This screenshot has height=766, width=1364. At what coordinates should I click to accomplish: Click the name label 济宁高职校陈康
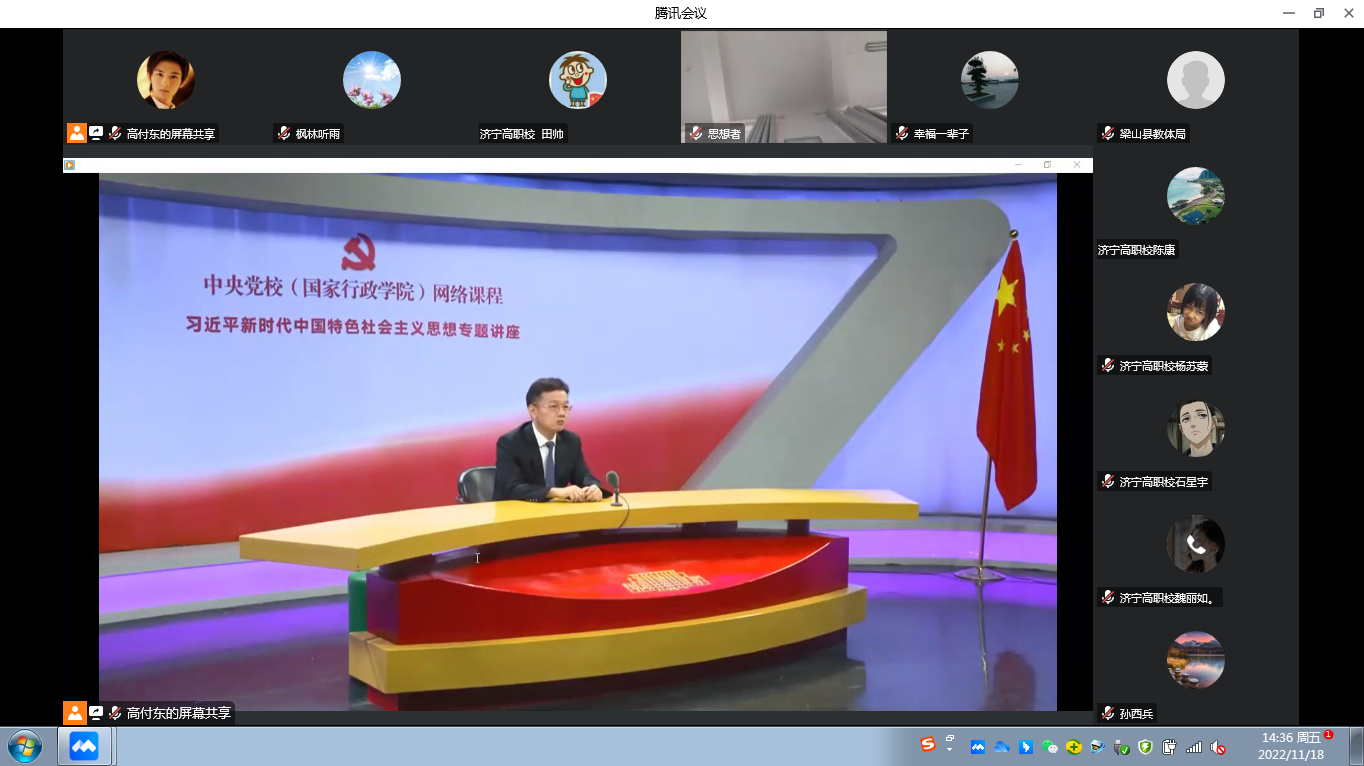pyautogui.click(x=1137, y=250)
